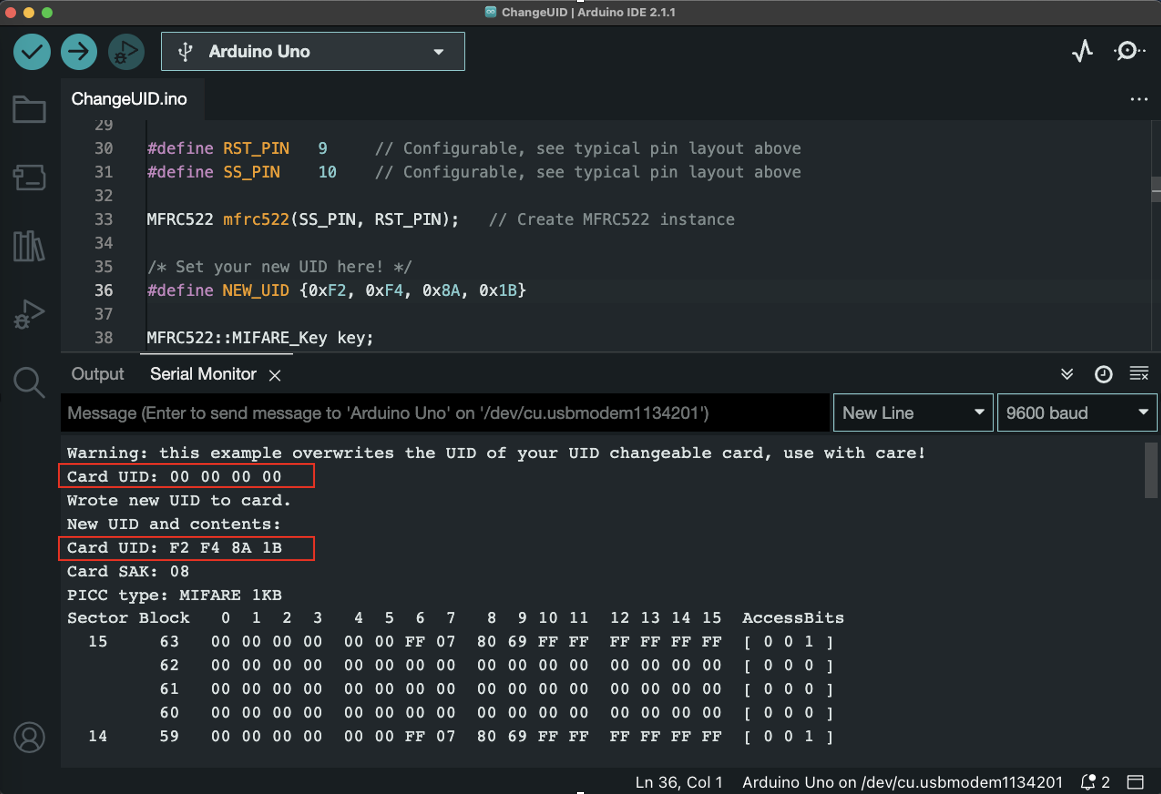Open the New Line line-ending dropdown
Image resolution: width=1161 pixels, height=794 pixels.
tap(913, 413)
